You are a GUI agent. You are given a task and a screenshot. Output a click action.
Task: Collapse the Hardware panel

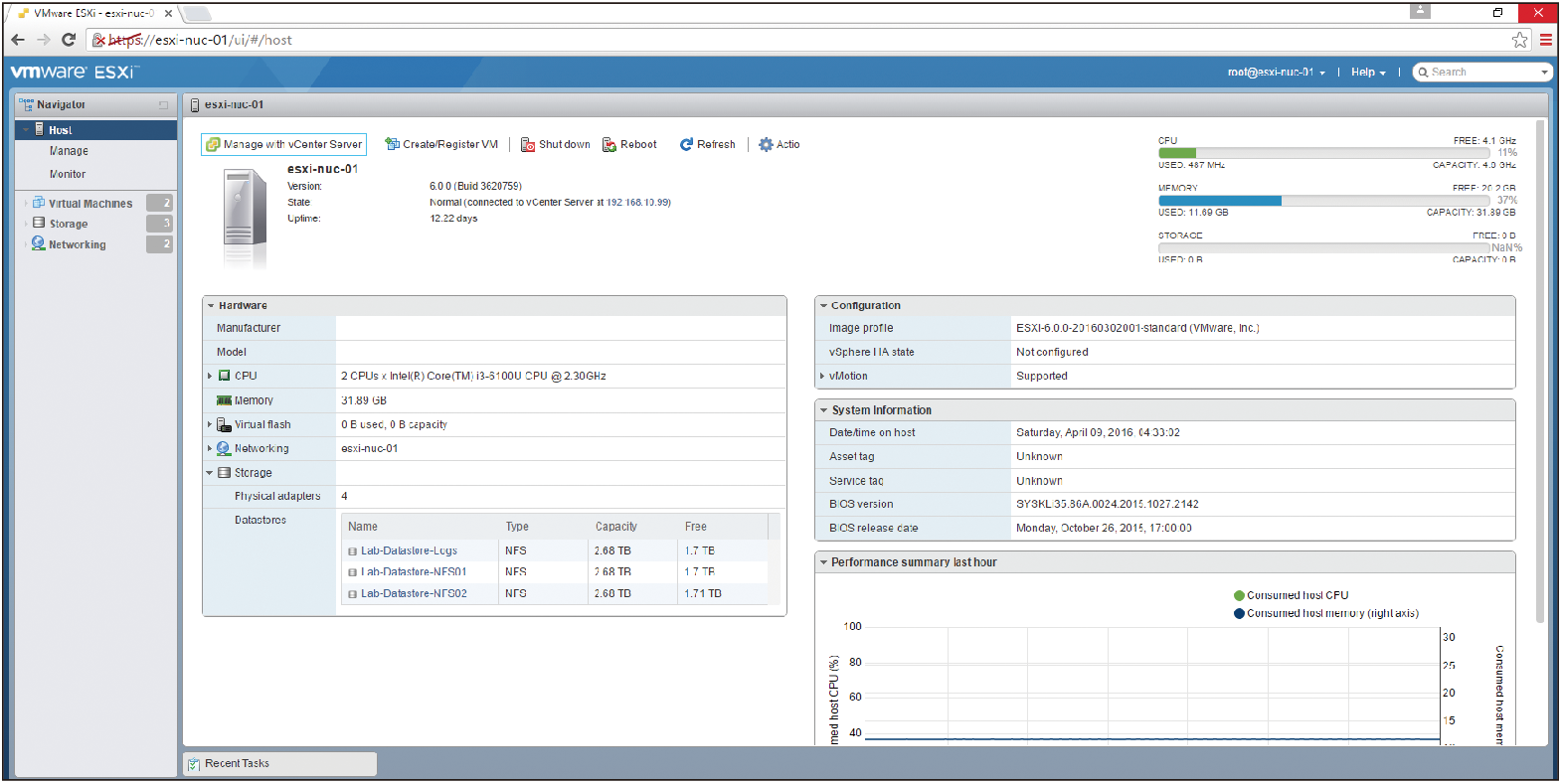211,306
